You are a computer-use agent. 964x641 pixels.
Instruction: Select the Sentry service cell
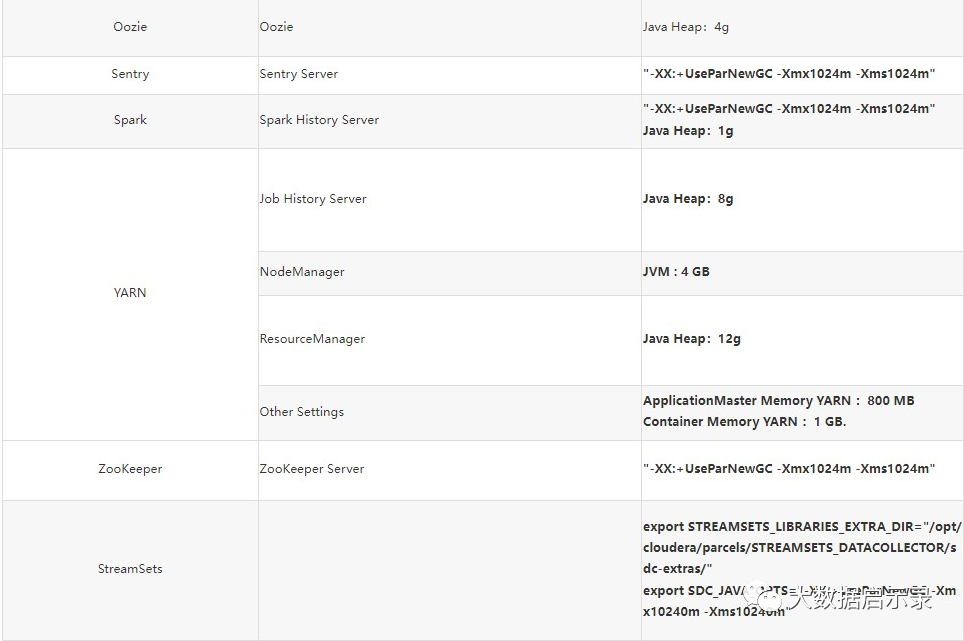pyautogui.click(x=130, y=74)
